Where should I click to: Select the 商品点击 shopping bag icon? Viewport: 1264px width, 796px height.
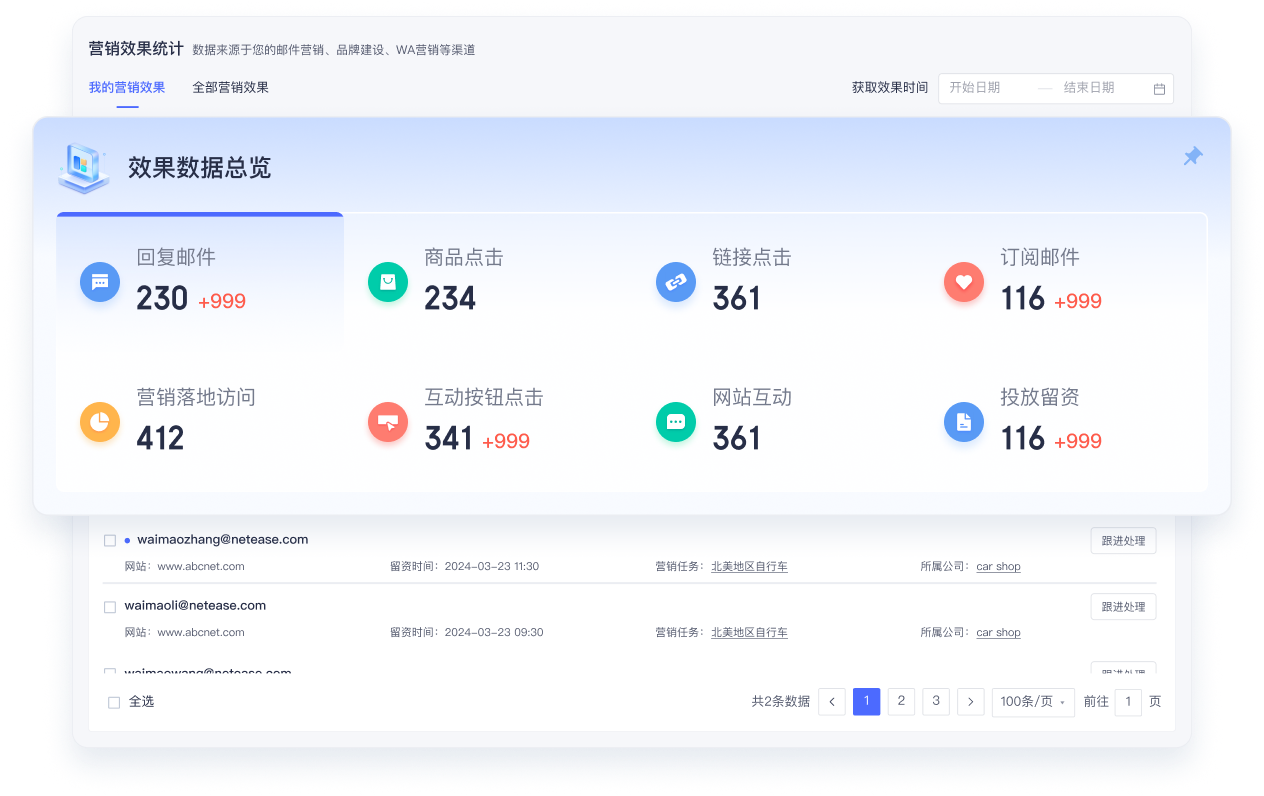click(388, 281)
